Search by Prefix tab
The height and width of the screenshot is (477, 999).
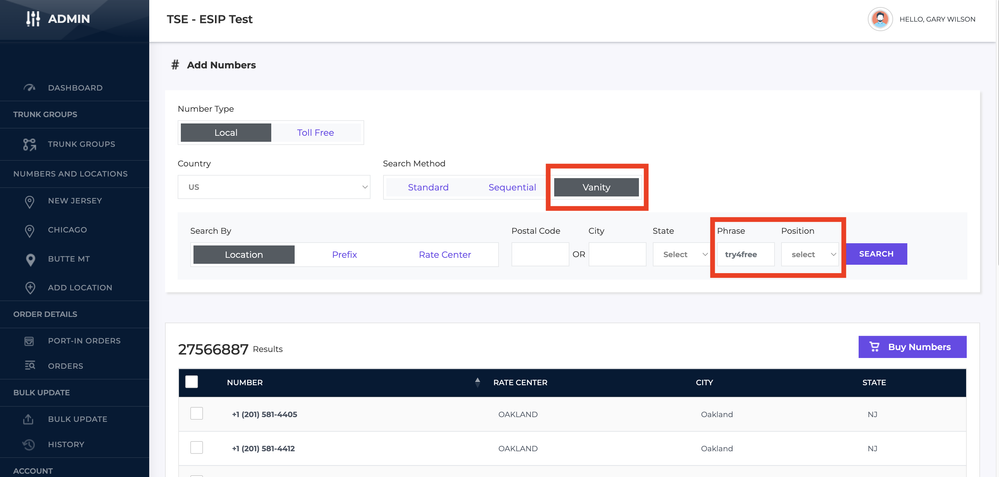click(x=345, y=254)
